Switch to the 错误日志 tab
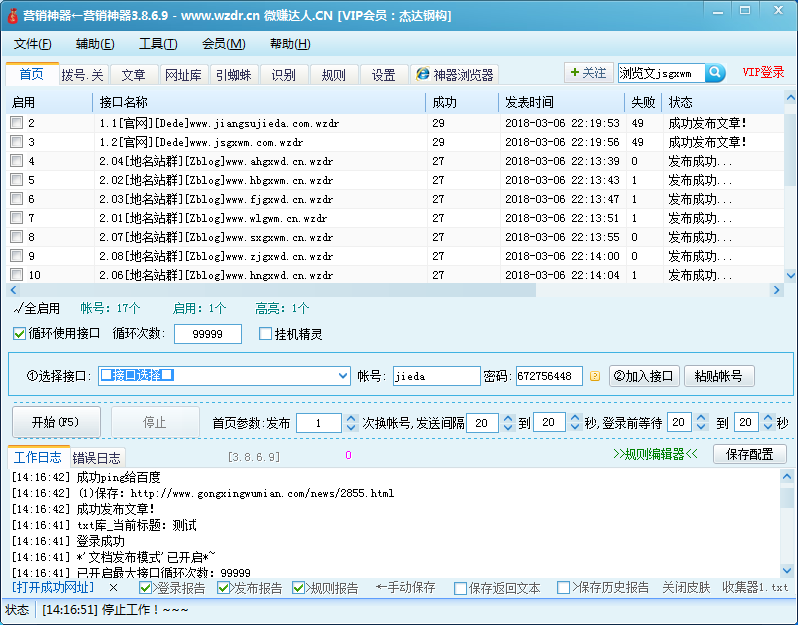The height and width of the screenshot is (625, 798). (96, 458)
